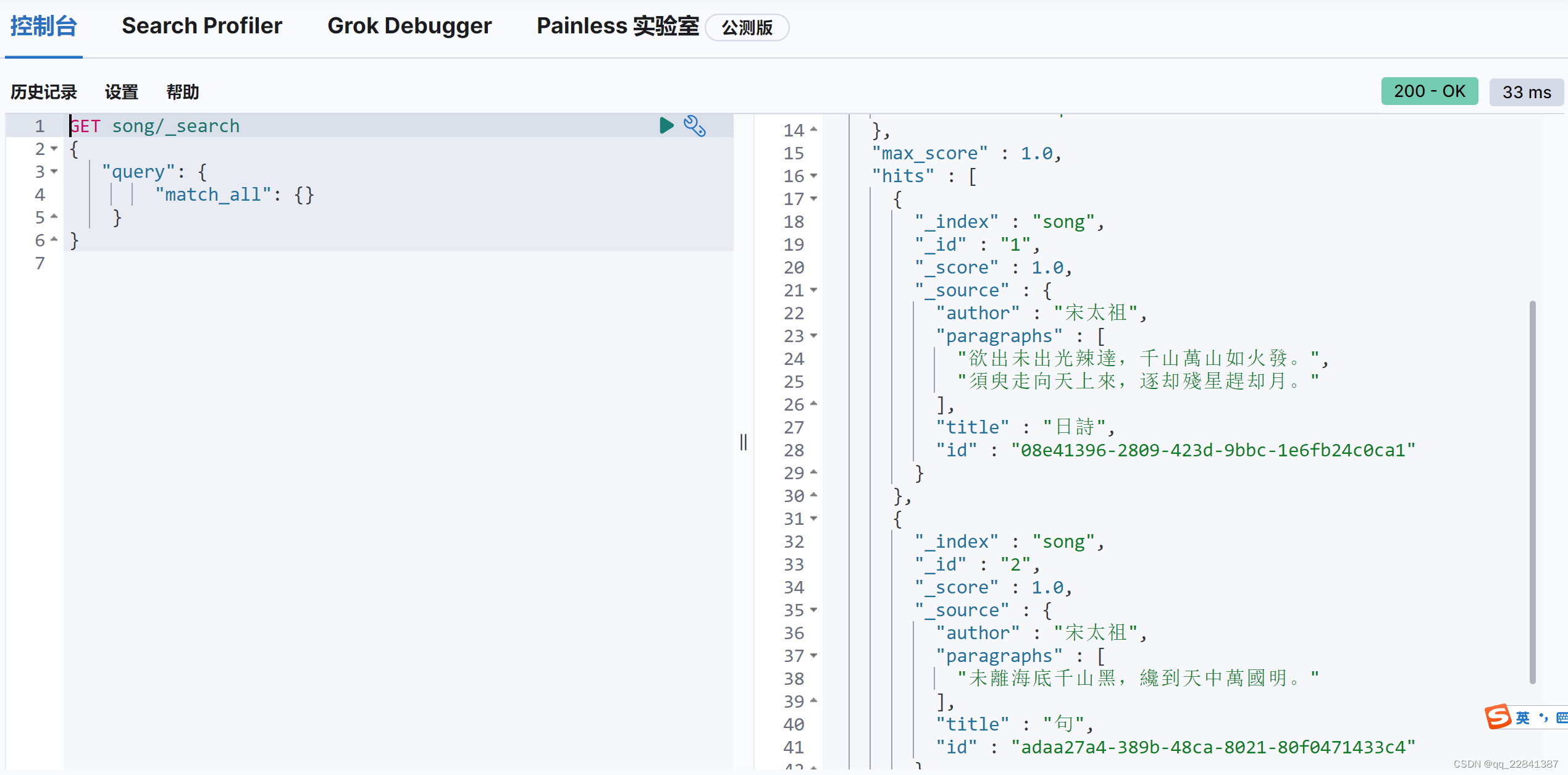Collapse hits array at response line 16
Image resolution: width=1568 pixels, height=775 pixels.
(x=814, y=176)
